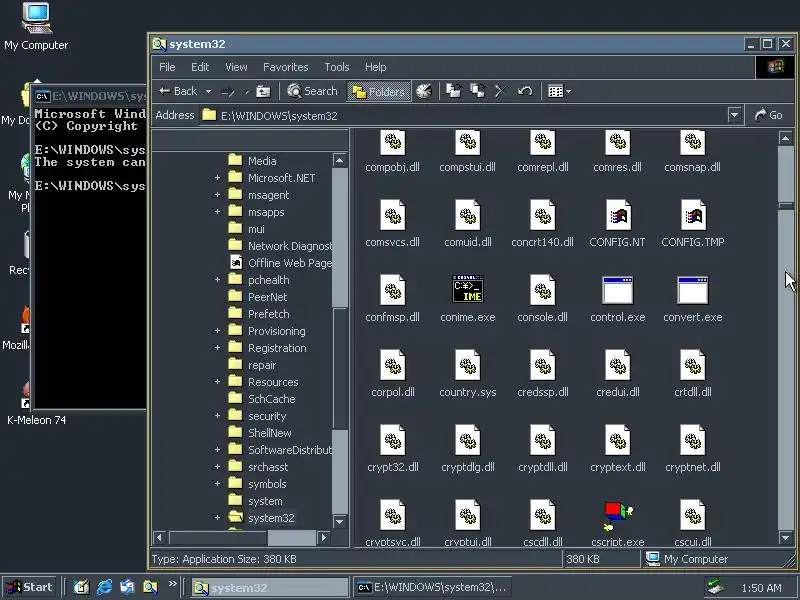
Task: Select the cscript.exe file icon
Action: pos(617,516)
